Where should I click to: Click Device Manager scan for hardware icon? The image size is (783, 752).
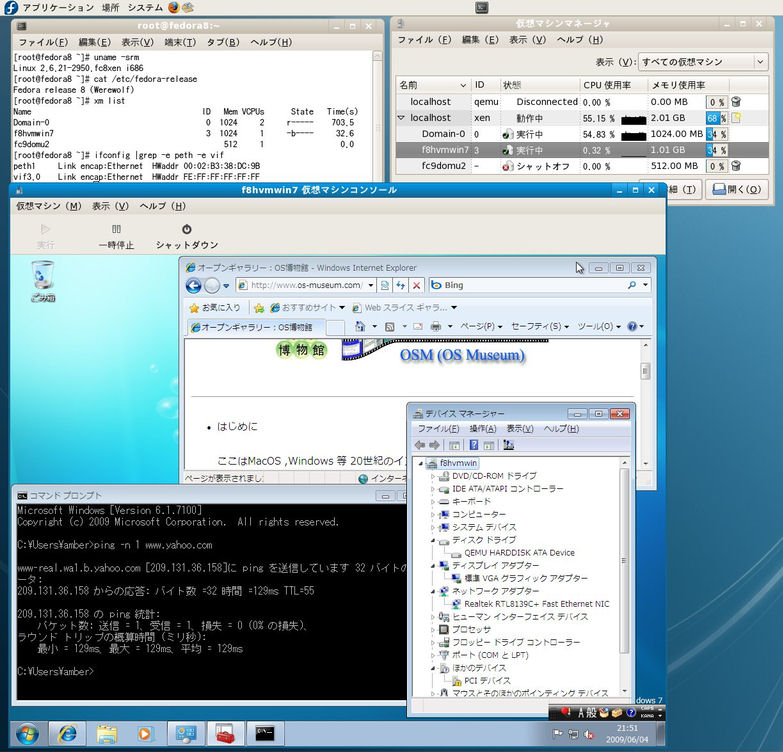pyautogui.click(x=508, y=445)
